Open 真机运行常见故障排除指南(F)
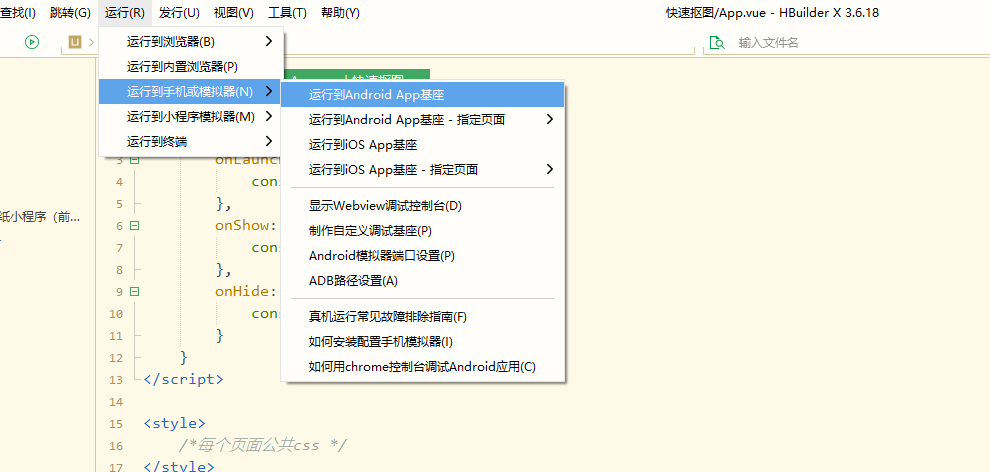 422,317
